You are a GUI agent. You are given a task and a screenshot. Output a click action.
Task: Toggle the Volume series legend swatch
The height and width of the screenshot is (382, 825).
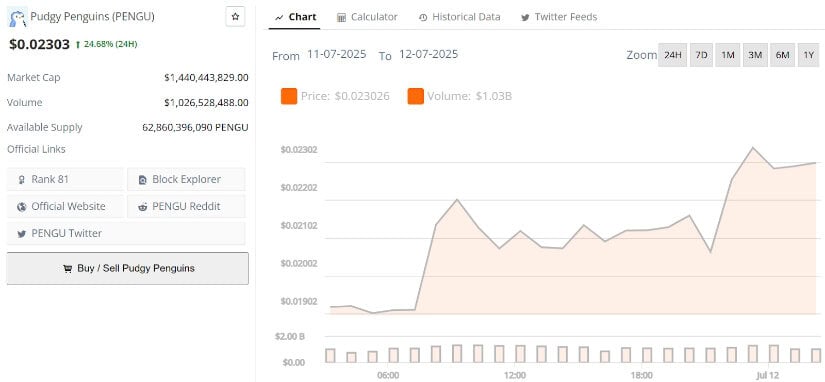(416, 96)
